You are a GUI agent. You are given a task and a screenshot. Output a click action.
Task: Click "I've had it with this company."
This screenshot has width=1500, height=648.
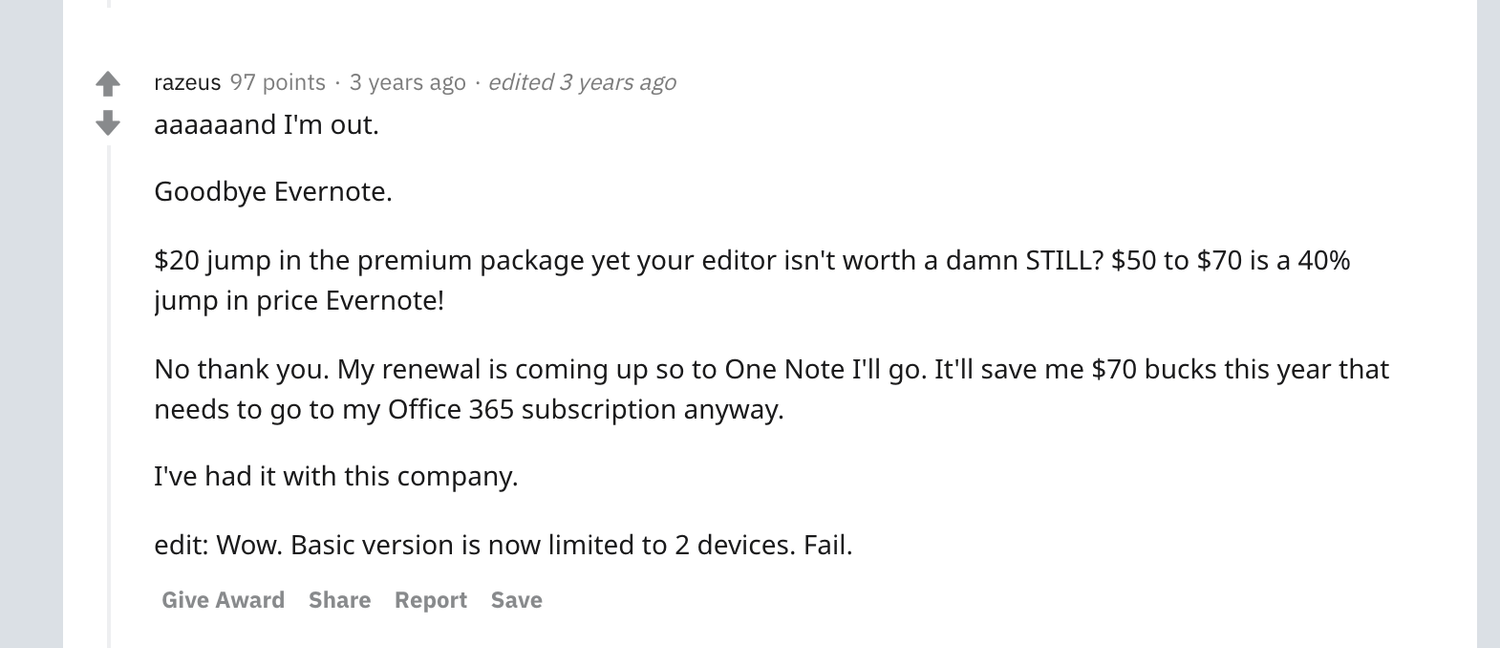[x=336, y=476]
